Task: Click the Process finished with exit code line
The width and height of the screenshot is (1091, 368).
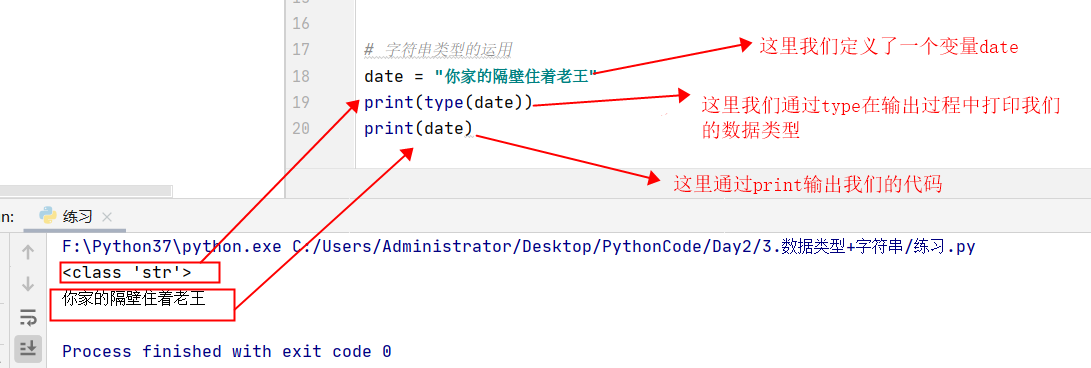Action: click(227, 351)
